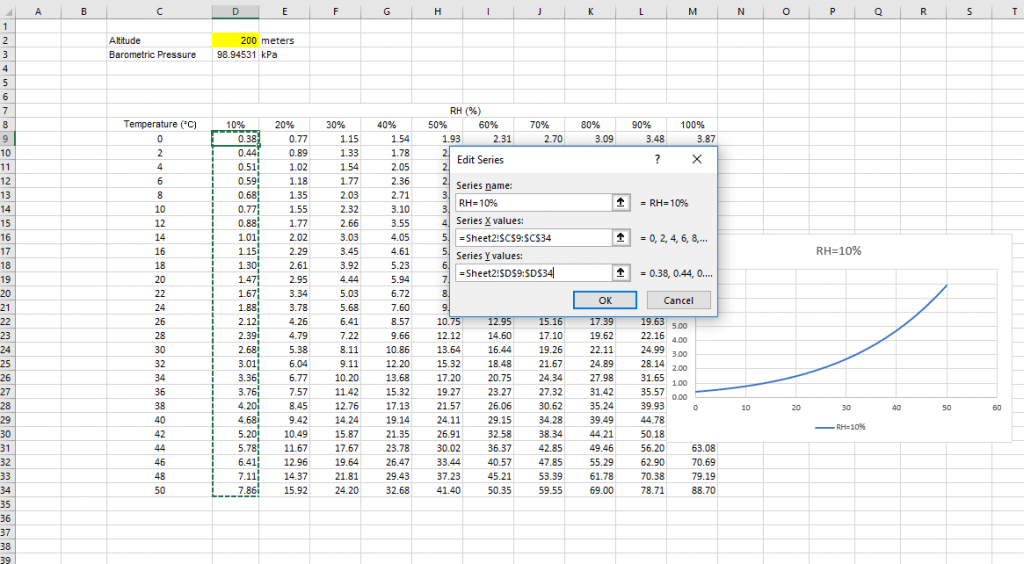
Task: Select cell with value 59.55
Action: tap(539, 490)
